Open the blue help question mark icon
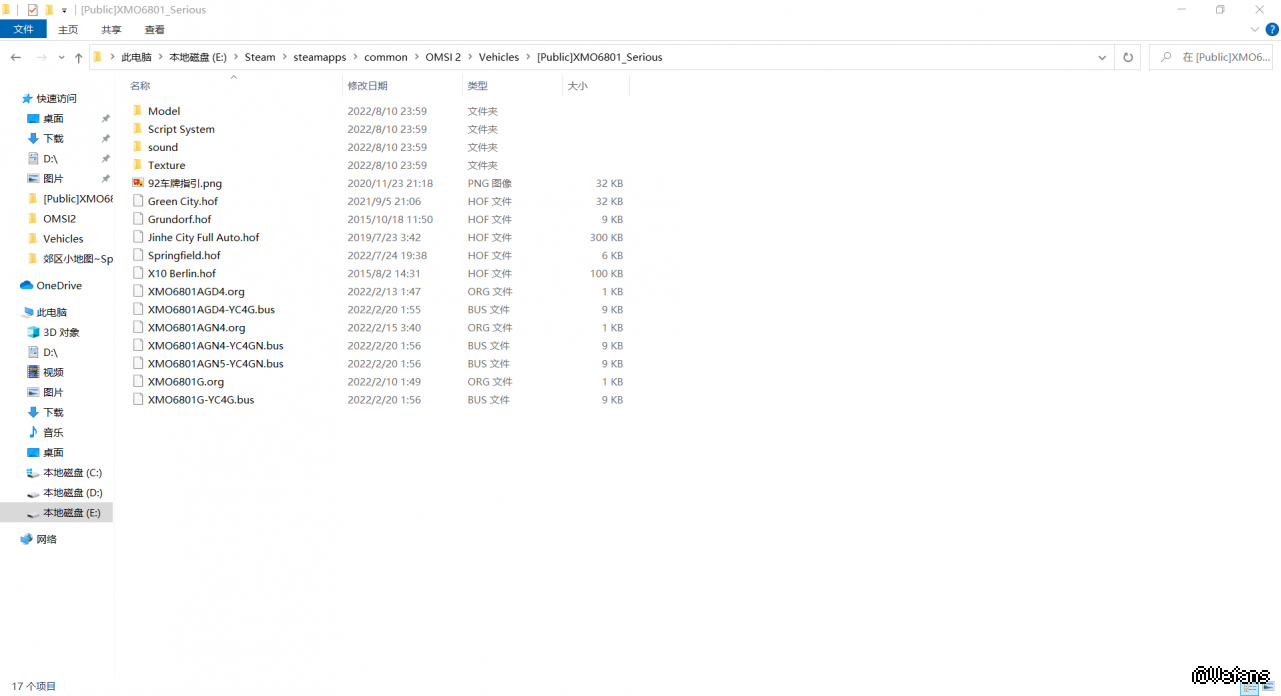 pos(1270,30)
